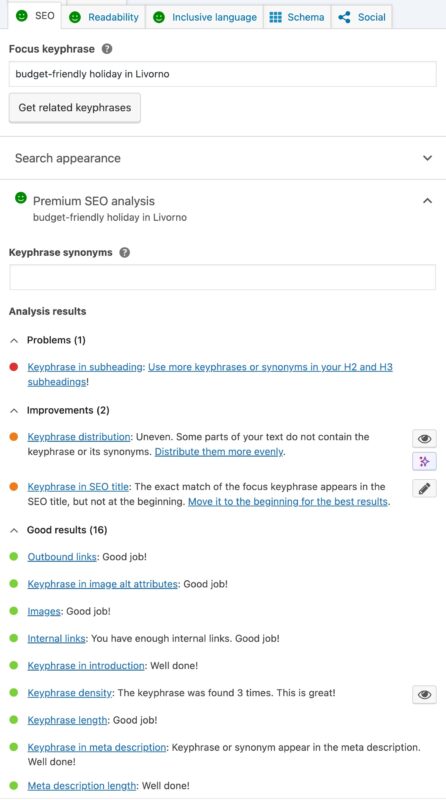This screenshot has width=446, height=800.
Task: Click the green smiley on Readability tab
Action: coord(75,17)
